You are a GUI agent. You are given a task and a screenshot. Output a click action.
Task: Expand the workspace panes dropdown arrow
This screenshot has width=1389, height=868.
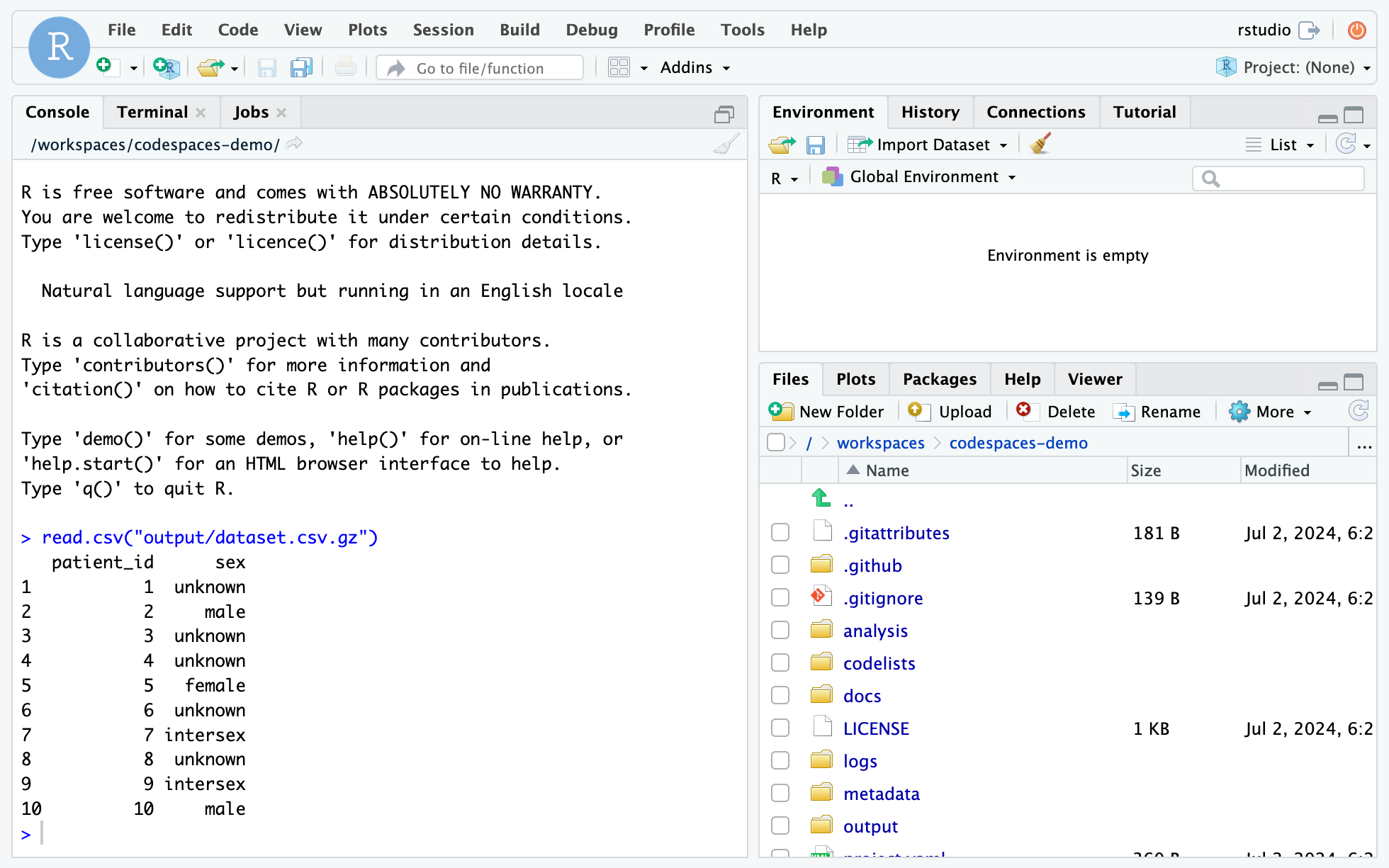tap(644, 69)
